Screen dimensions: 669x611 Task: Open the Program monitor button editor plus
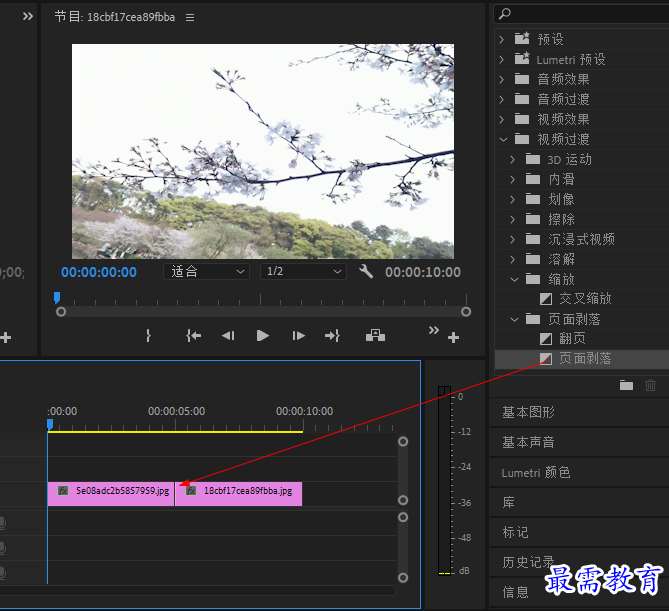click(x=454, y=338)
